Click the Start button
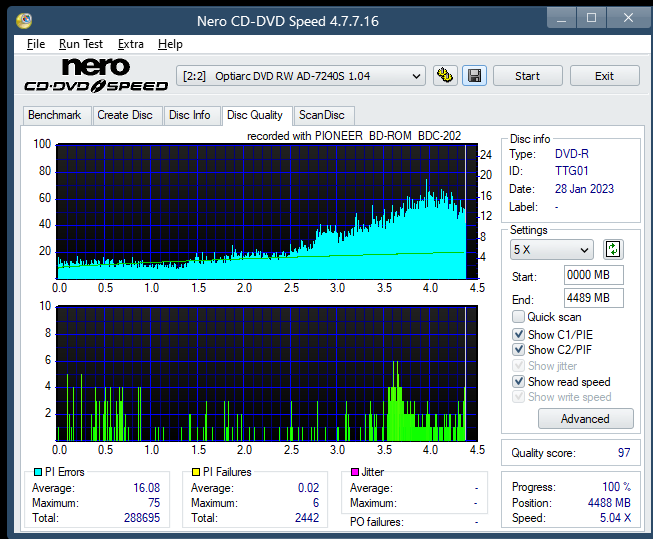653x539 pixels. point(528,76)
